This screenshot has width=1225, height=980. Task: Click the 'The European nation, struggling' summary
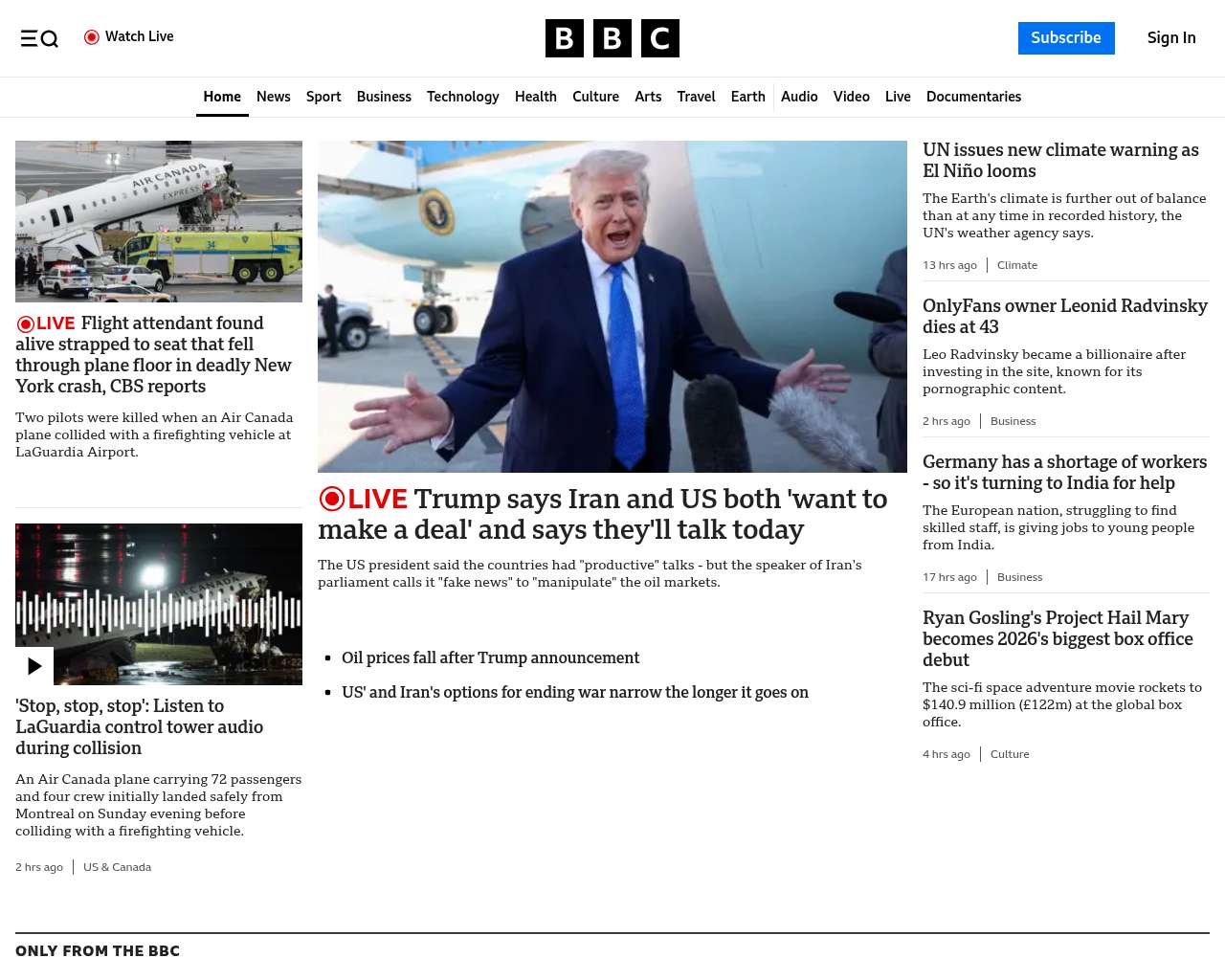tap(1058, 527)
